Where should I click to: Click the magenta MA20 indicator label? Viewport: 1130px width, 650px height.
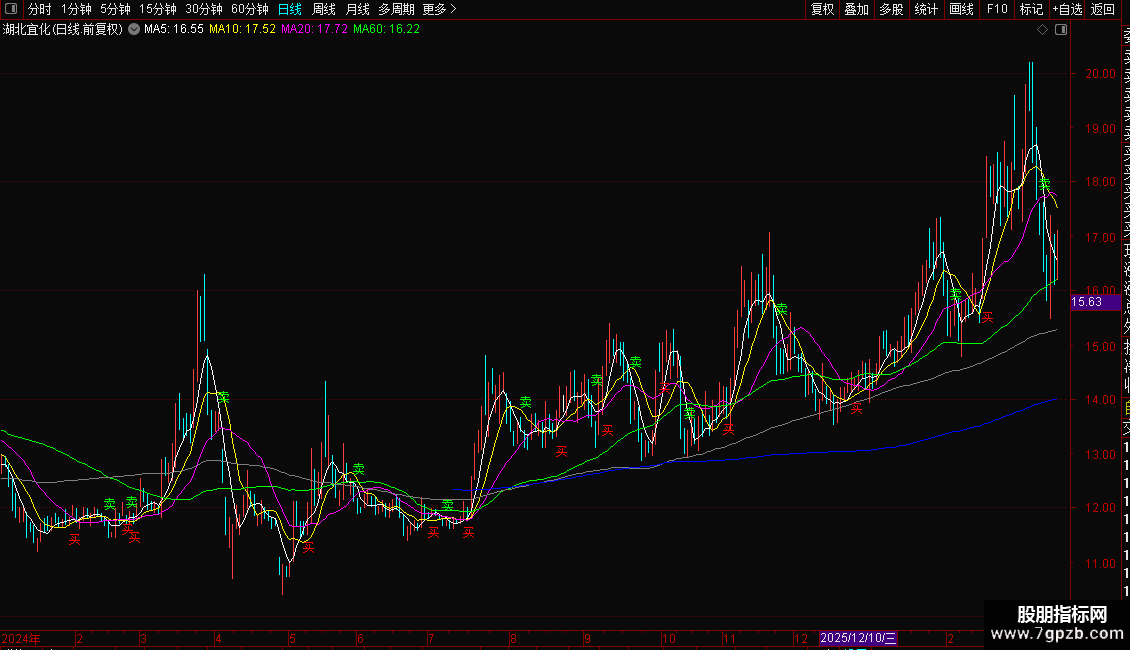click(314, 30)
